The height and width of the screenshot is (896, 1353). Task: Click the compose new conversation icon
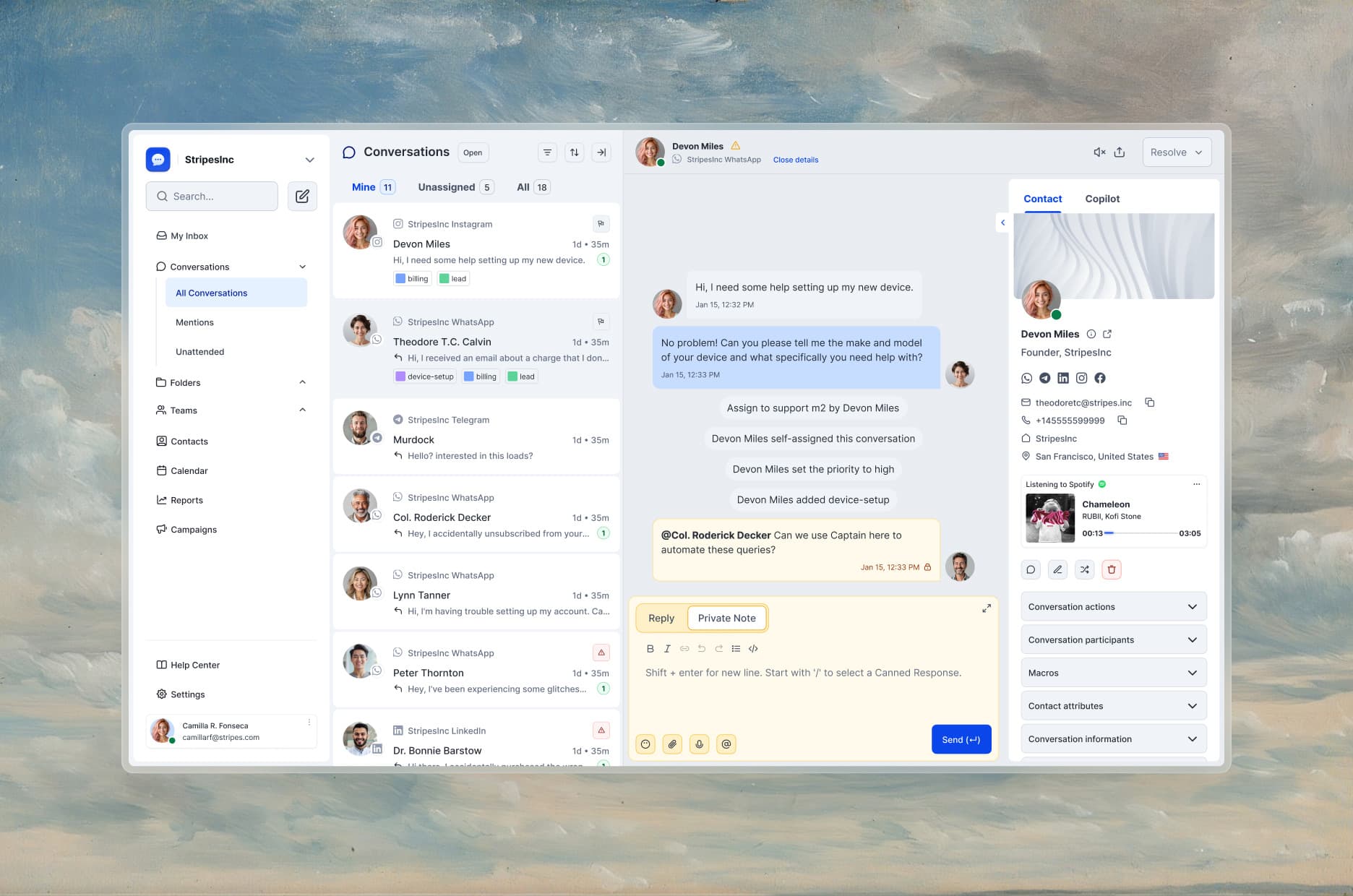point(302,196)
